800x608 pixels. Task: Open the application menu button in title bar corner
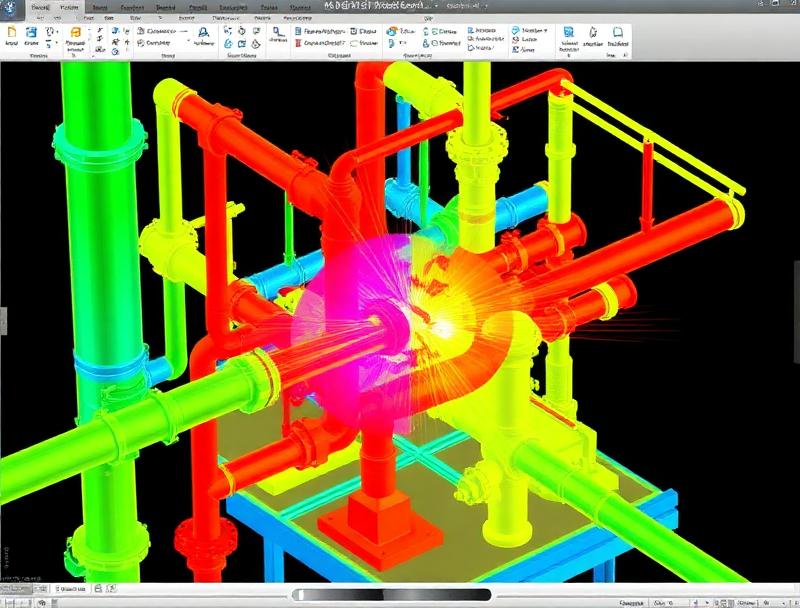[x=10, y=7]
